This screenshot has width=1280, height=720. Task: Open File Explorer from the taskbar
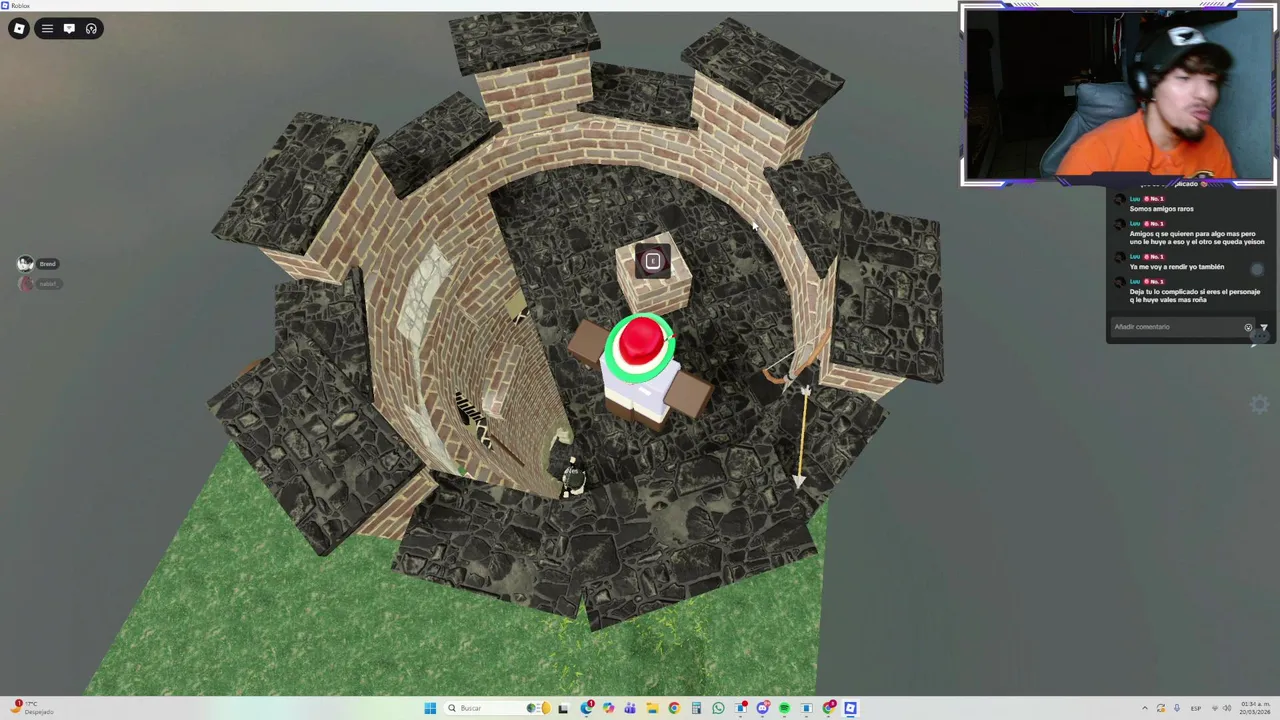point(652,708)
